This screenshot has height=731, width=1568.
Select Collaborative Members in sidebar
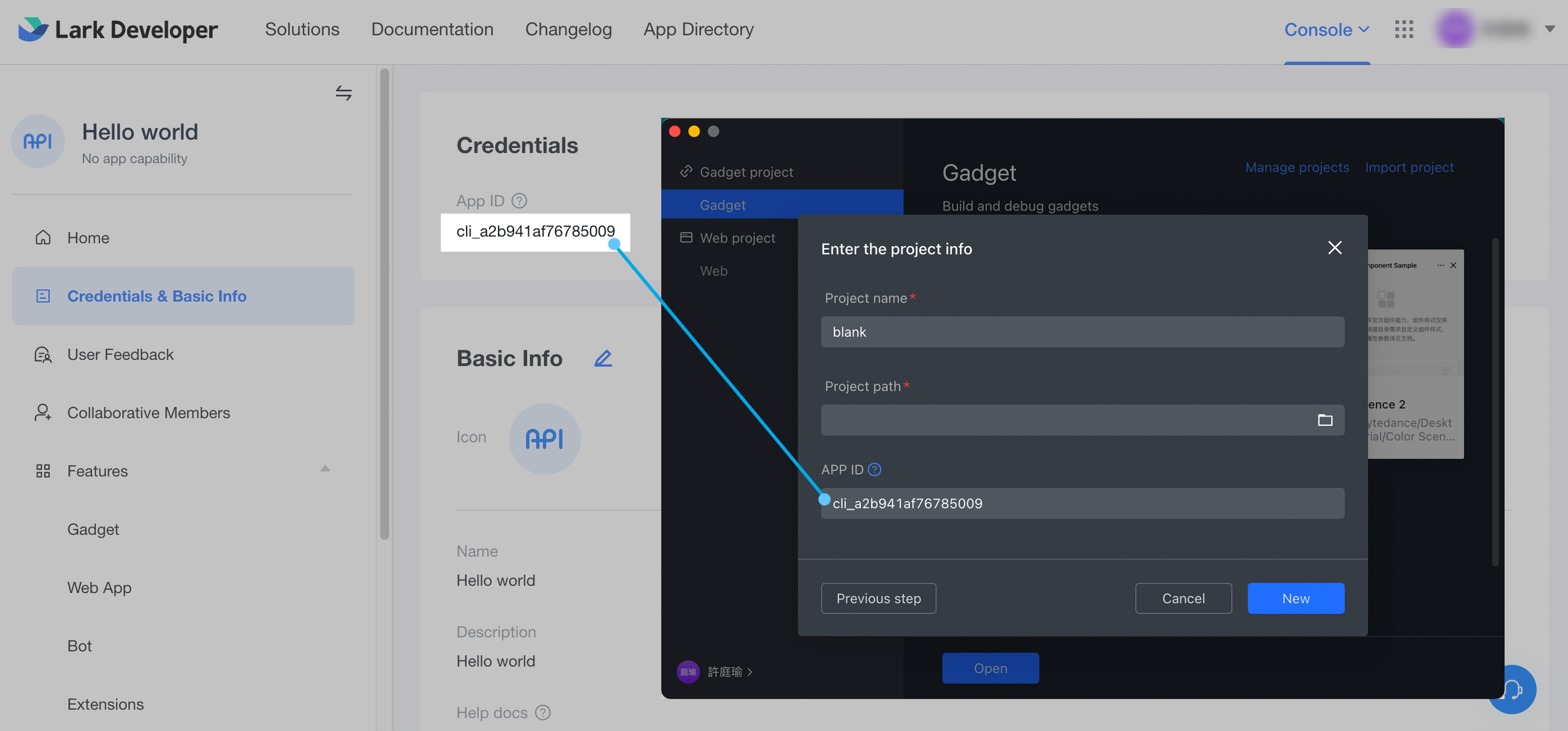click(148, 412)
